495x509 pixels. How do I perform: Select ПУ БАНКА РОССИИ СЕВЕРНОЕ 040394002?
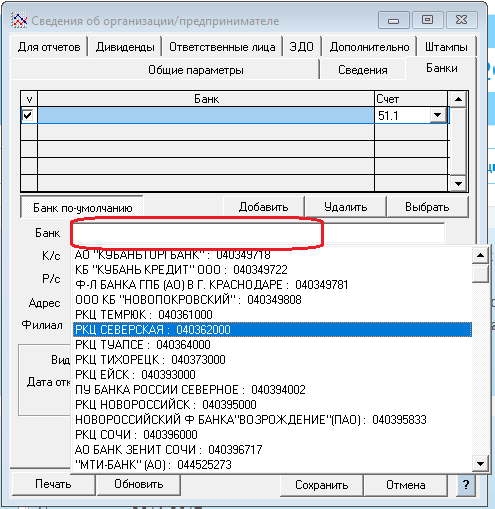(272, 390)
